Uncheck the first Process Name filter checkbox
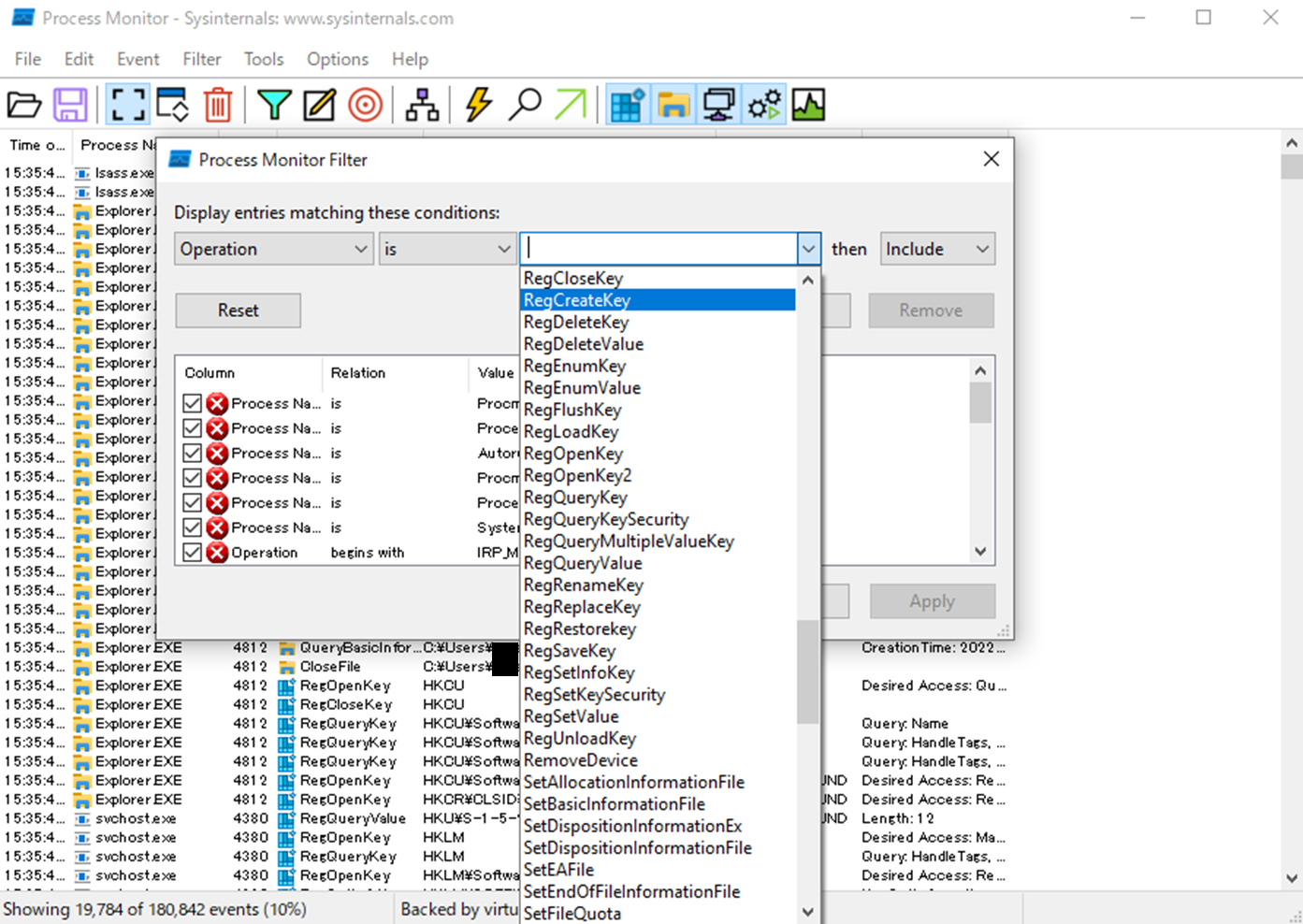Image resolution: width=1303 pixels, height=924 pixels. [193, 403]
